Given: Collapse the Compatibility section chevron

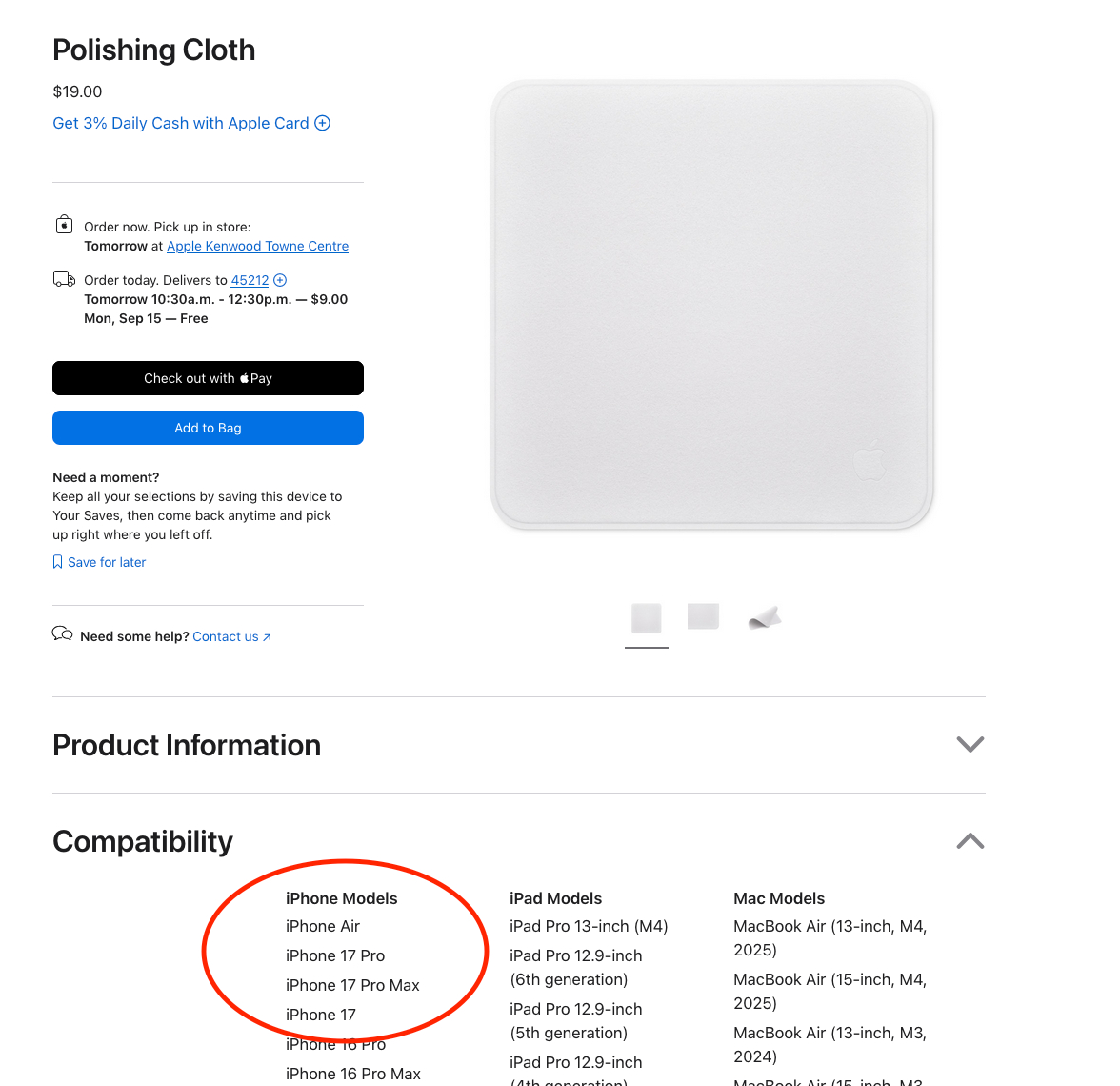Looking at the screenshot, I should (x=970, y=841).
